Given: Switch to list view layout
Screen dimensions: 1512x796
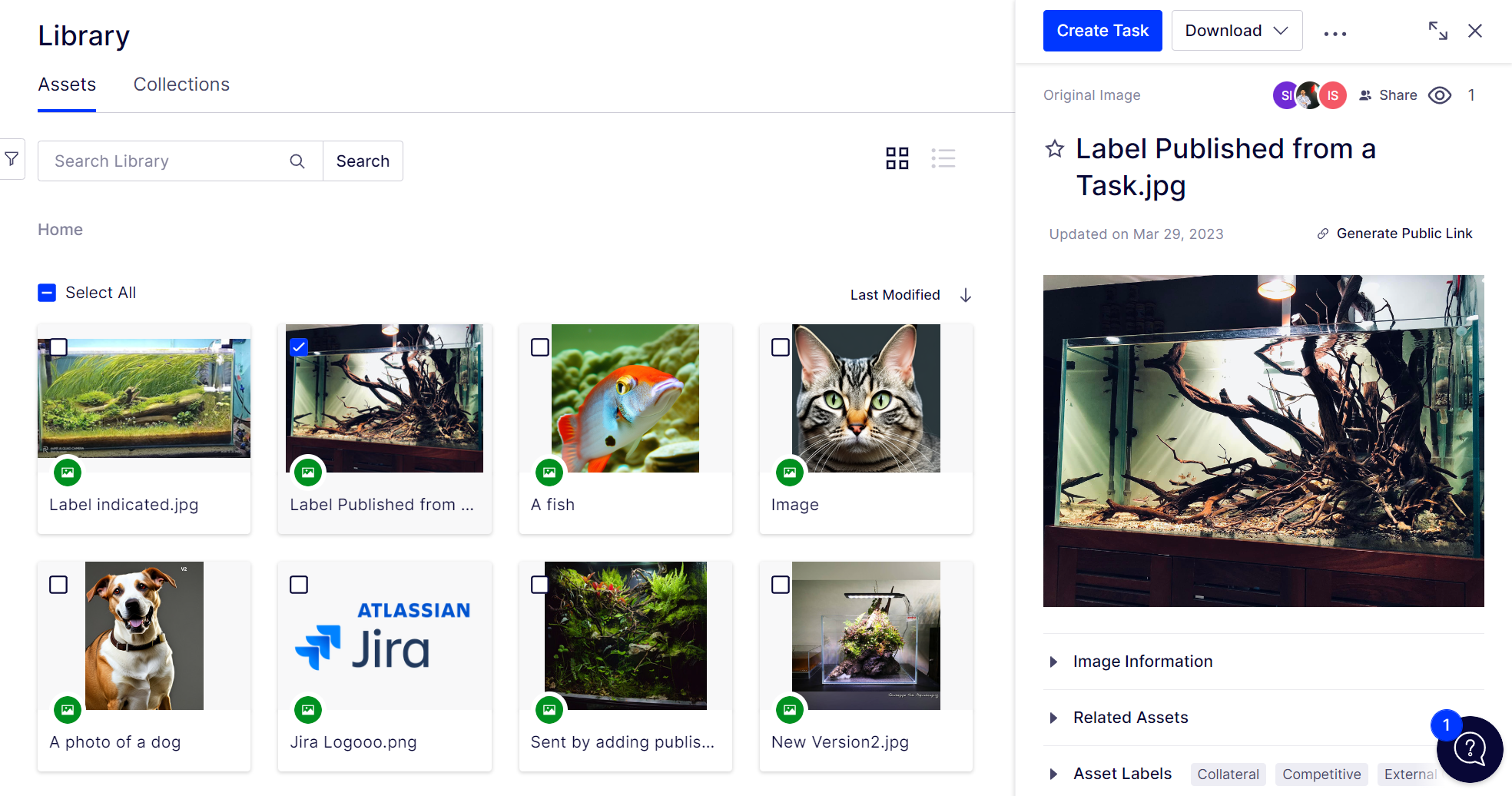Looking at the screenshot, I should point(943,158).
